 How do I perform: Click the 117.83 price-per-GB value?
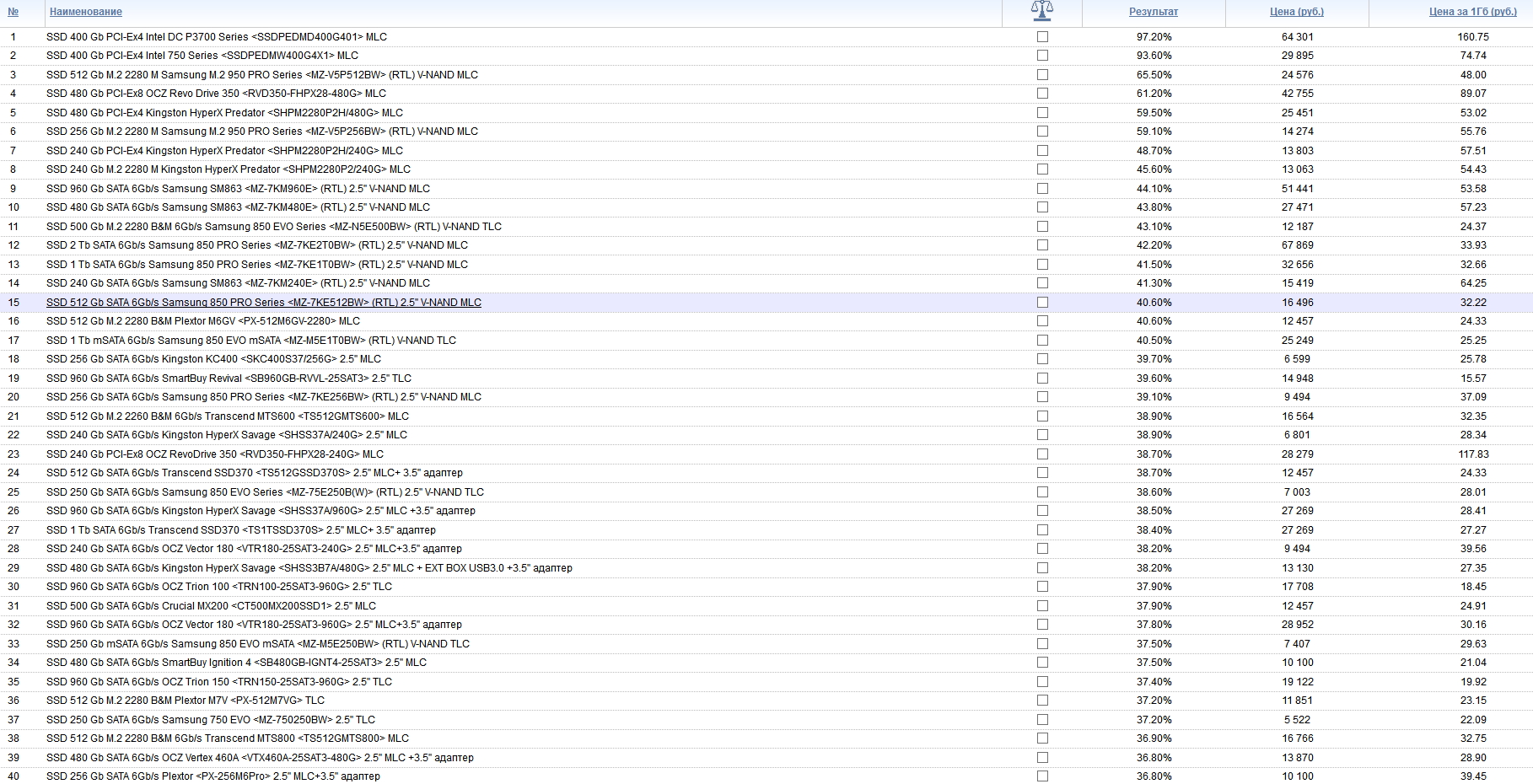(x=1473, y=454)
